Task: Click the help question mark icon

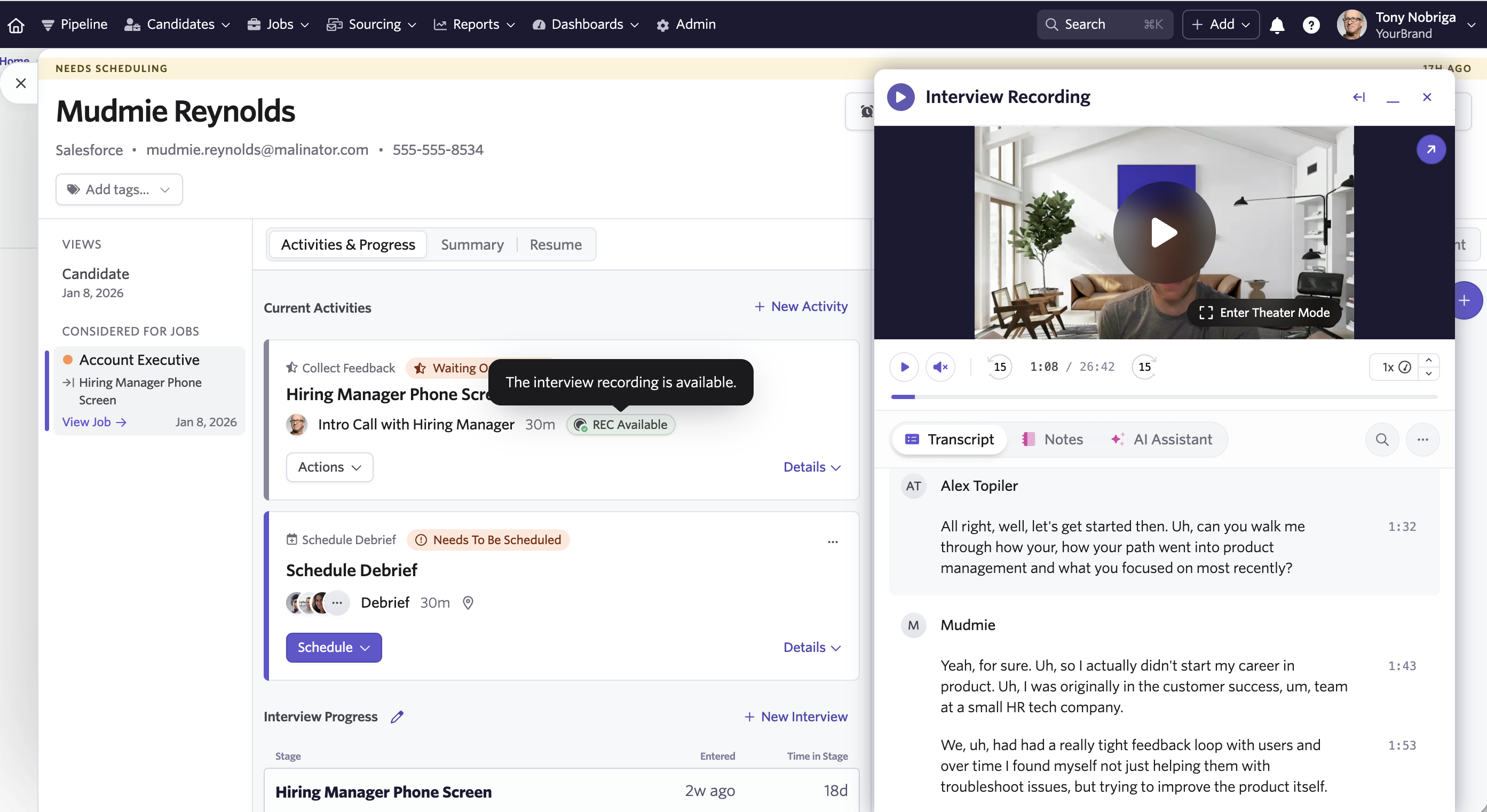Action: point(1311,25)
